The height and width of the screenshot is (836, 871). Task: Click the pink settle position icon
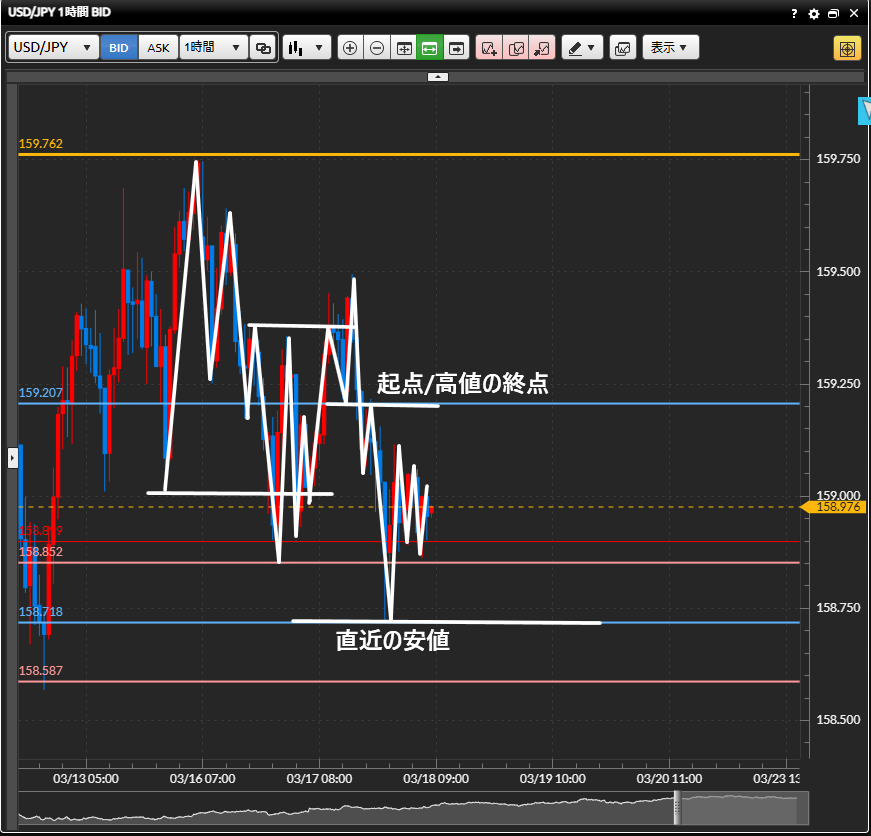pyautogui.click(x=542, y=47)
